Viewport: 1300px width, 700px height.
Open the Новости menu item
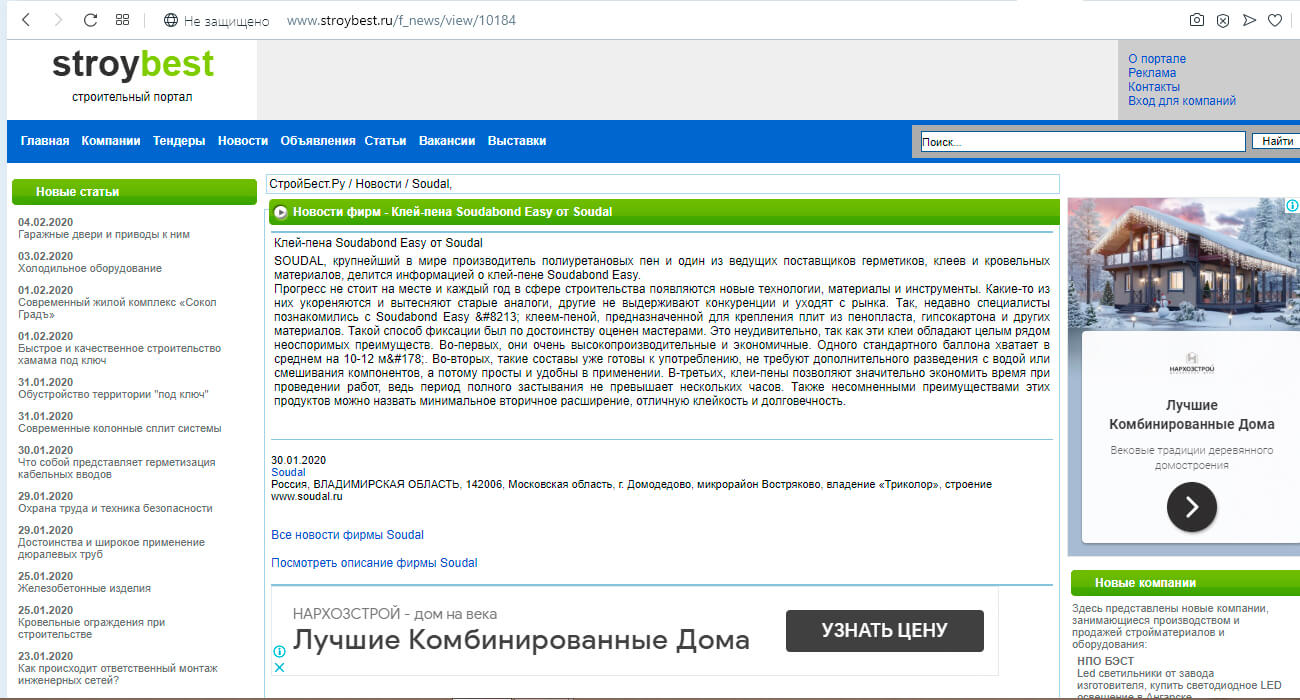(243, 141)
